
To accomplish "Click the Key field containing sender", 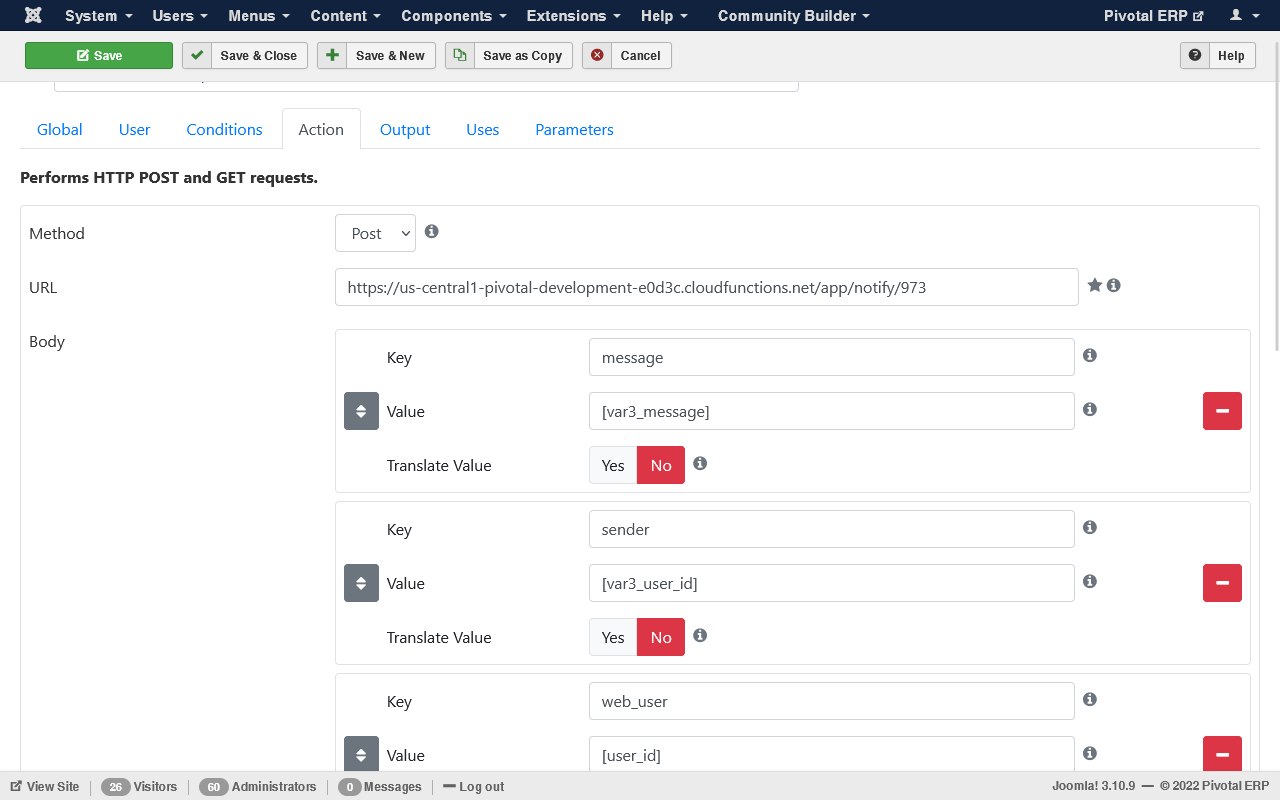I will 832,529.
